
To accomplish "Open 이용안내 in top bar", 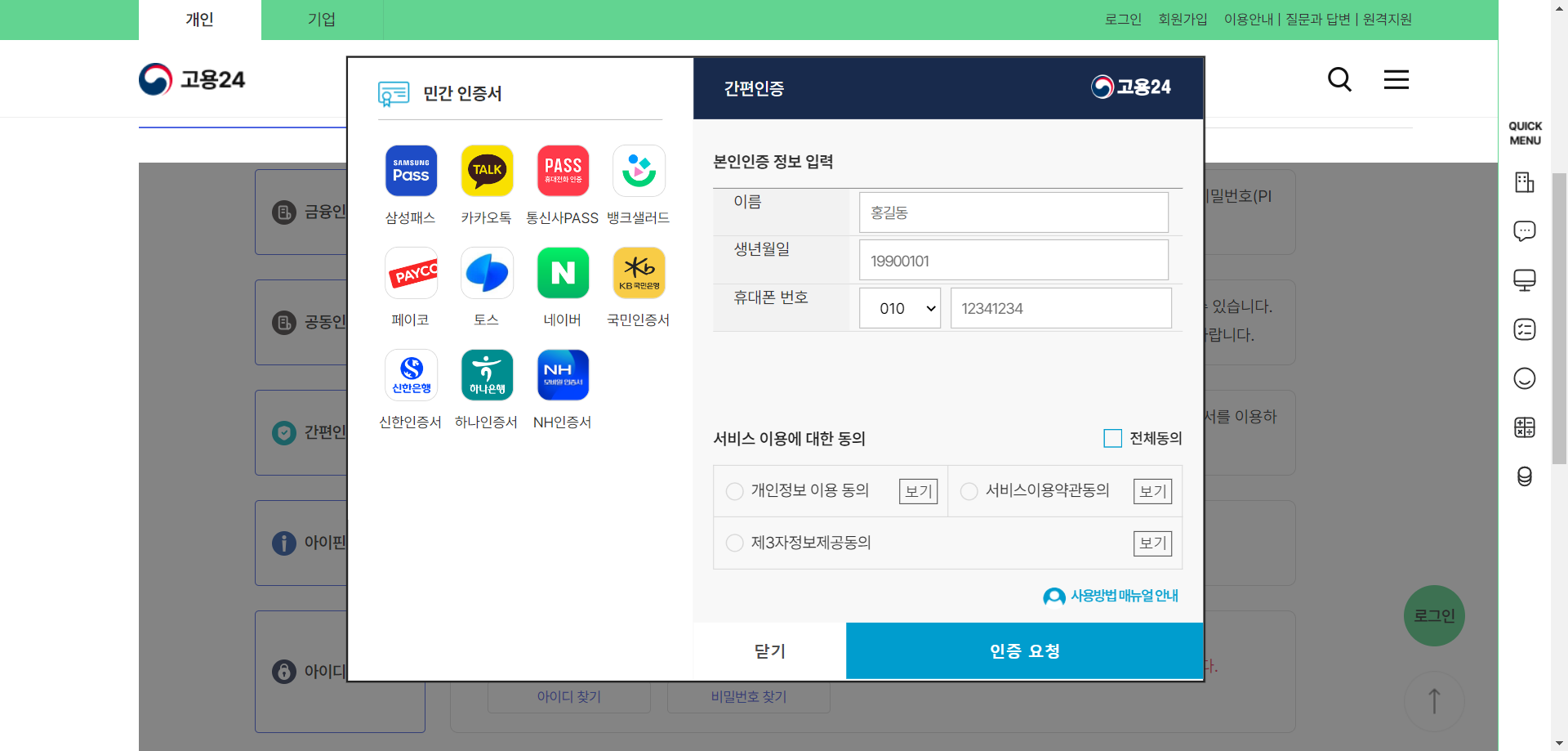I will point(1248,20).
